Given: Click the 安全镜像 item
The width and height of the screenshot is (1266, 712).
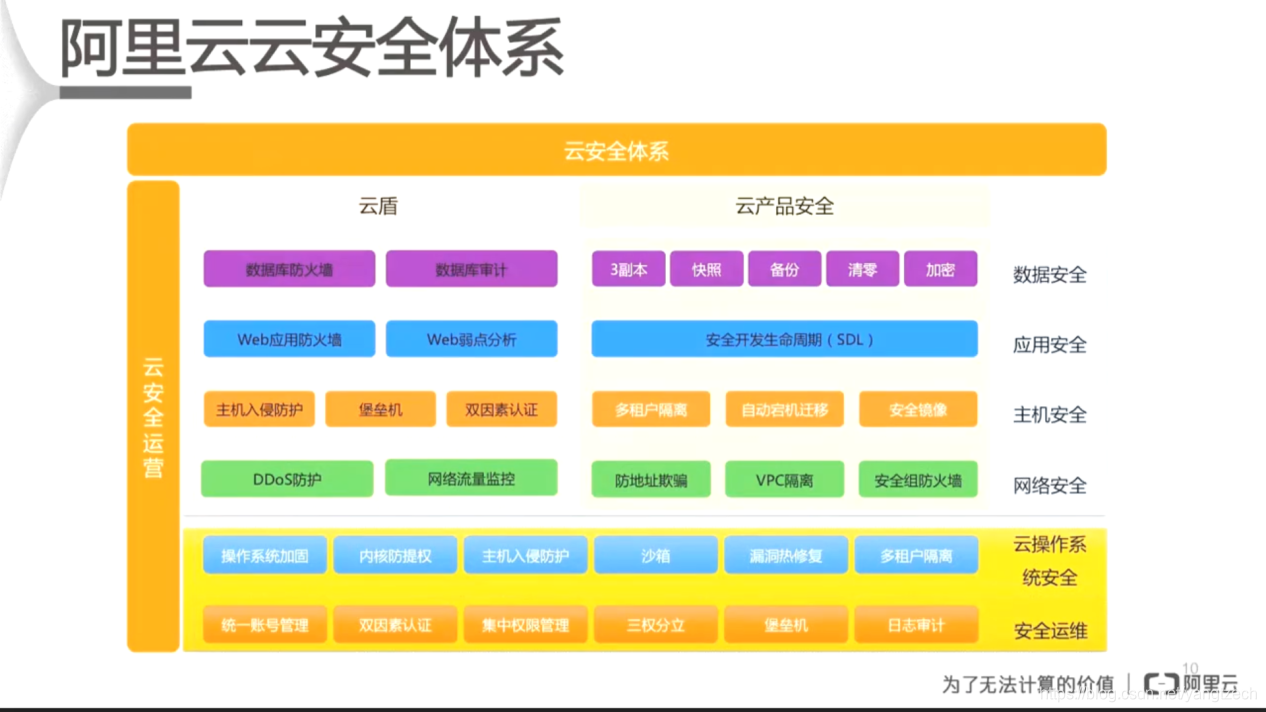Looking at the screenshot, I should point(918,409).
